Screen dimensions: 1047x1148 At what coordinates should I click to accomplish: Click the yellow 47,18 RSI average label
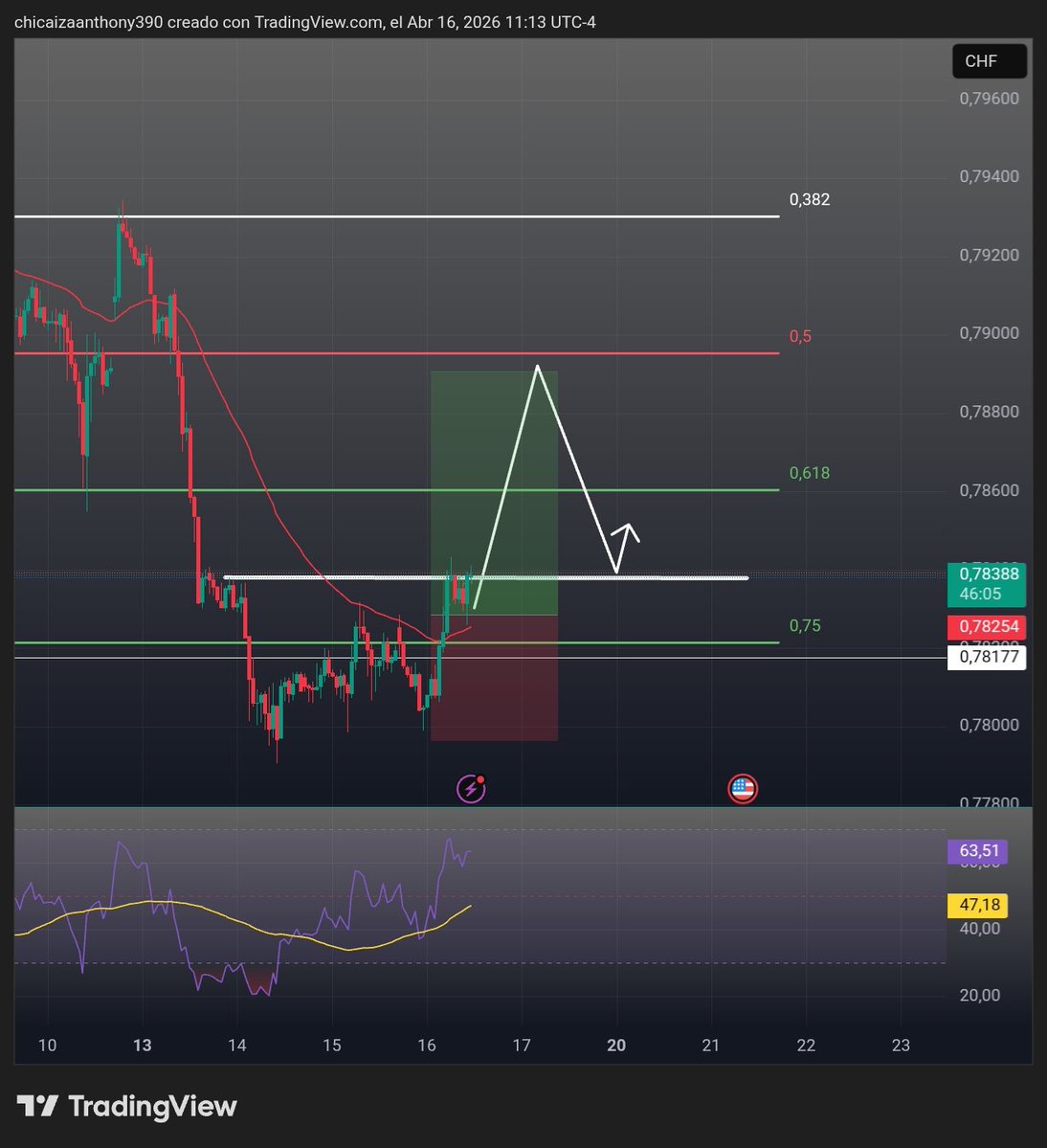[978, 904]
